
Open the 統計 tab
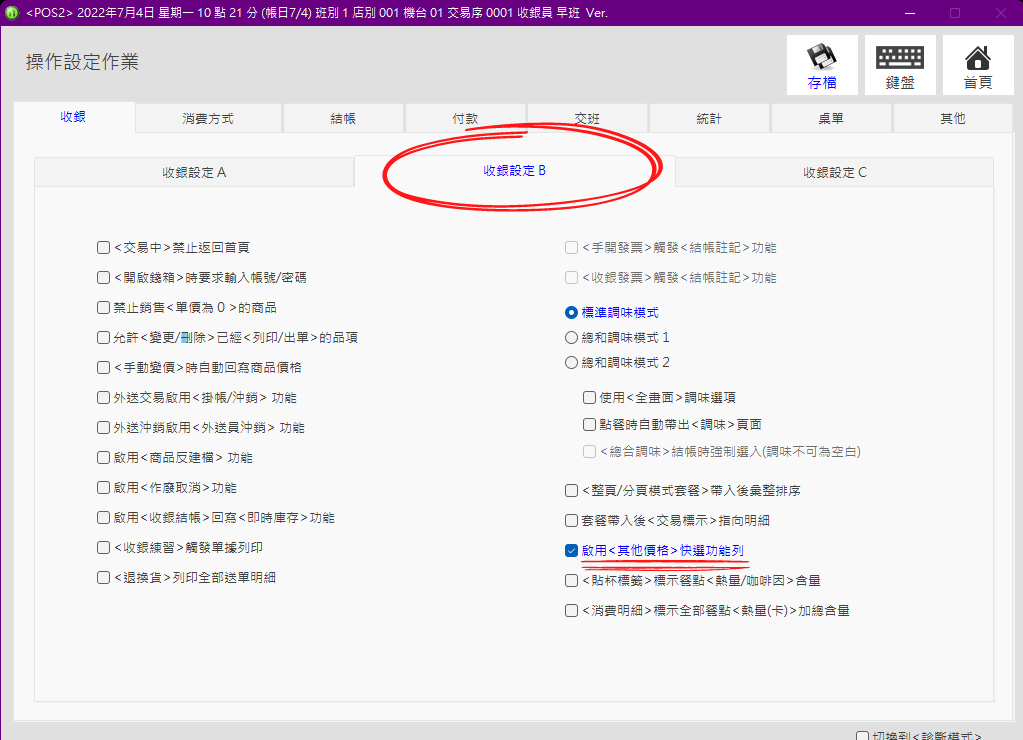tap(709, 119)
